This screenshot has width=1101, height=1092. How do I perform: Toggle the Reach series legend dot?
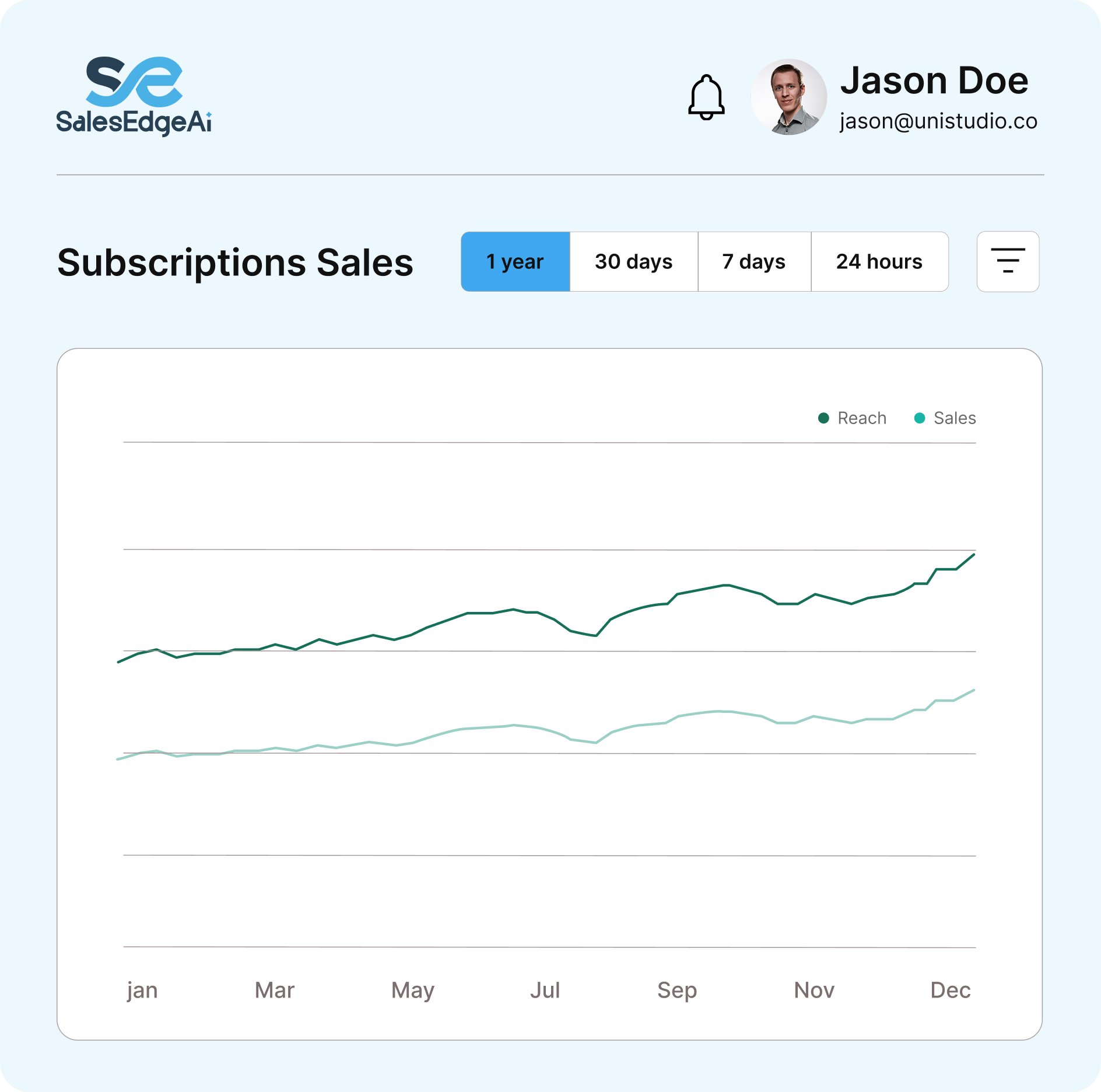click(823, 418)
